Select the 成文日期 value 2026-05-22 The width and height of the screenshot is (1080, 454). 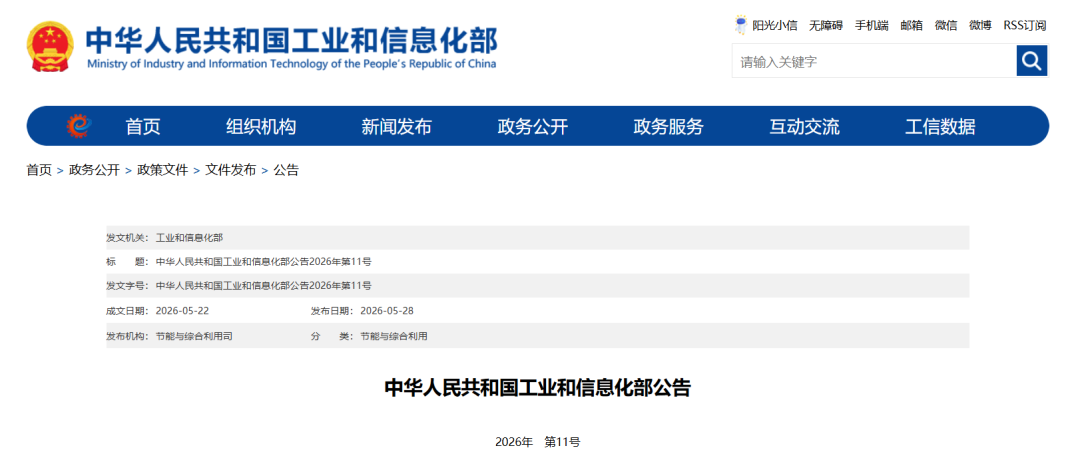(183, 311)
